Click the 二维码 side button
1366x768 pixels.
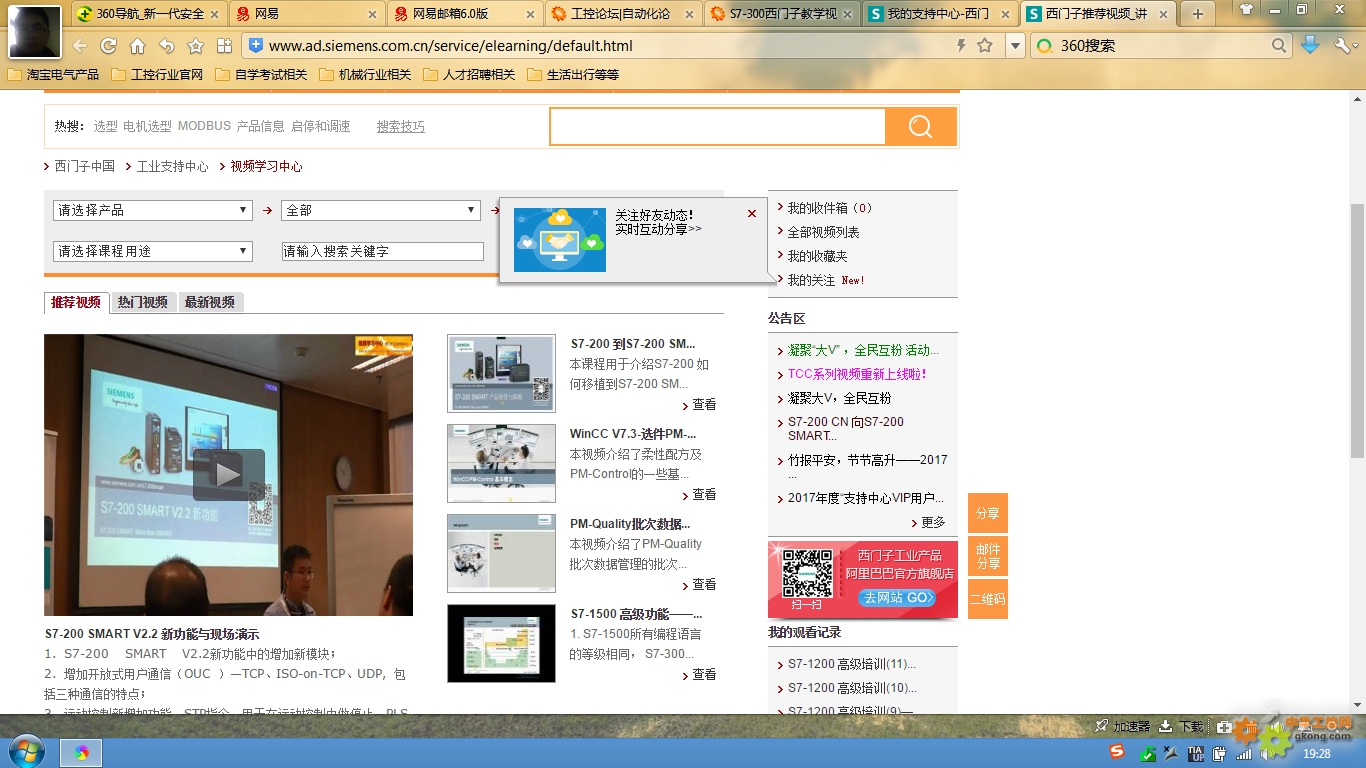pyautogui.click(x=988, y=599)
